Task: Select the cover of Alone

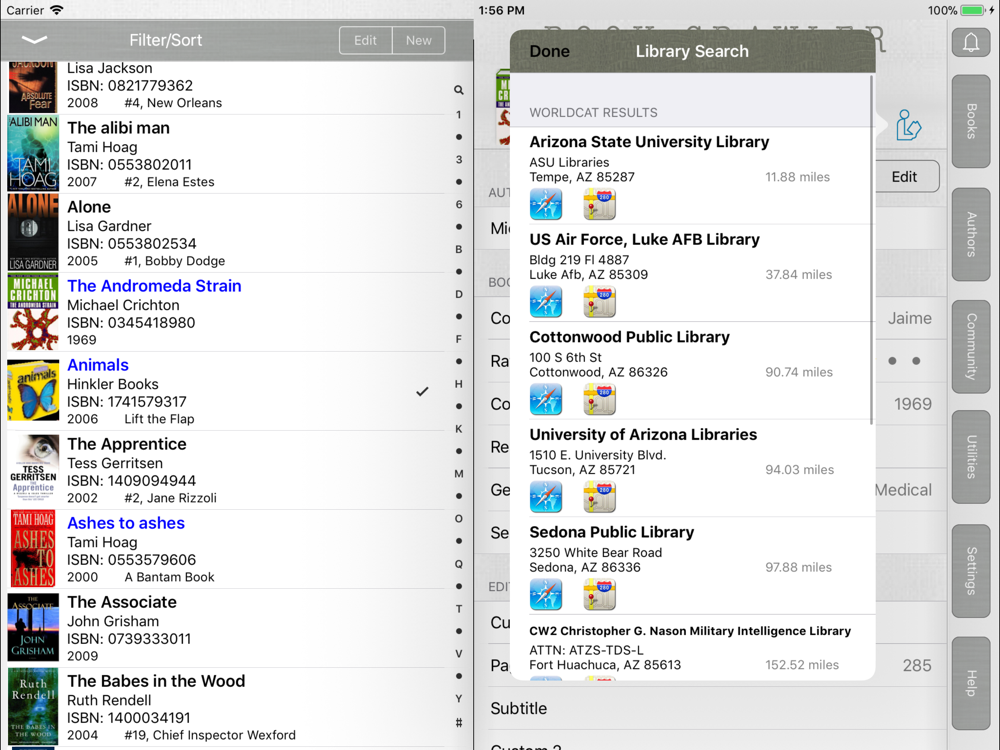Action: coord(33,233)
